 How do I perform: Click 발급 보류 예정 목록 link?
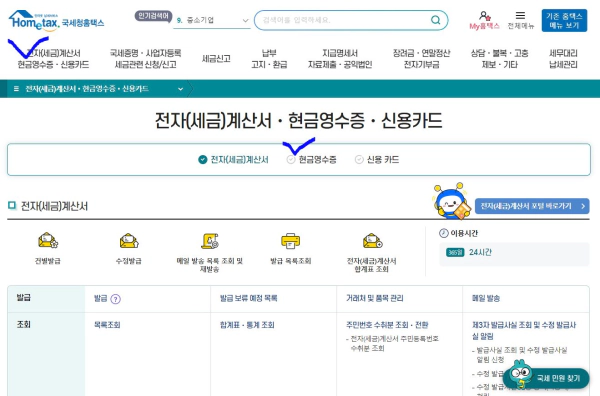pyautogui.click(x=248, y=298)
